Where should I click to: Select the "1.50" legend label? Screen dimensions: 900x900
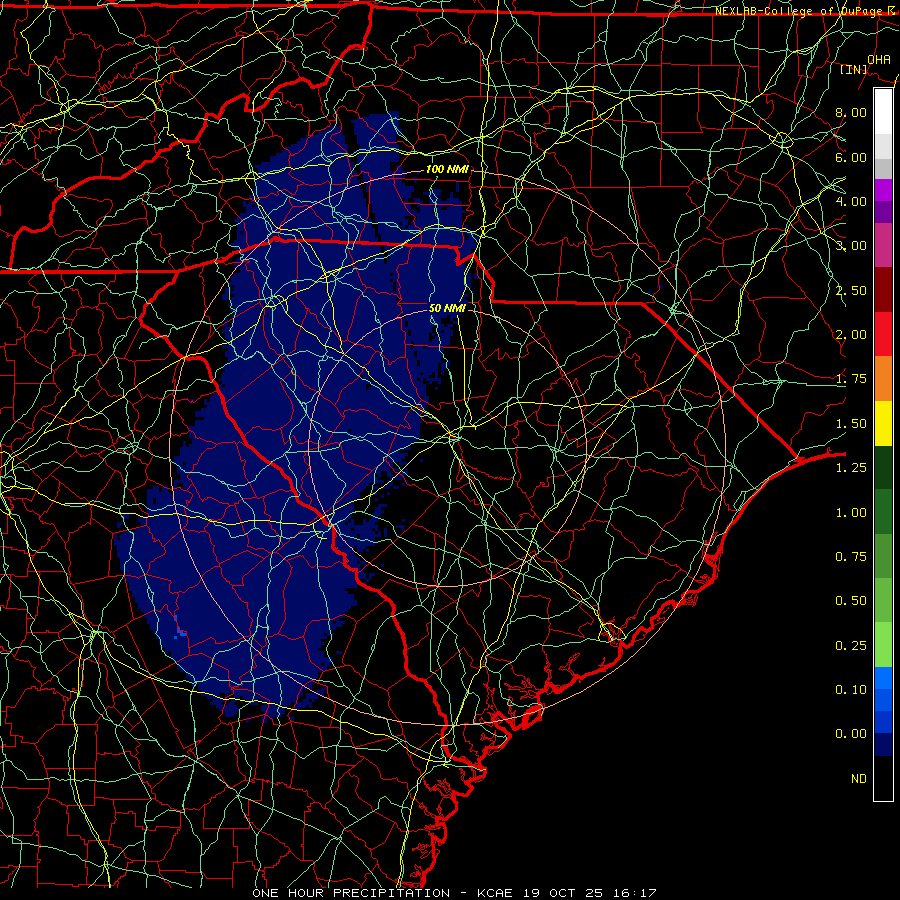click(x=851, y=424)
